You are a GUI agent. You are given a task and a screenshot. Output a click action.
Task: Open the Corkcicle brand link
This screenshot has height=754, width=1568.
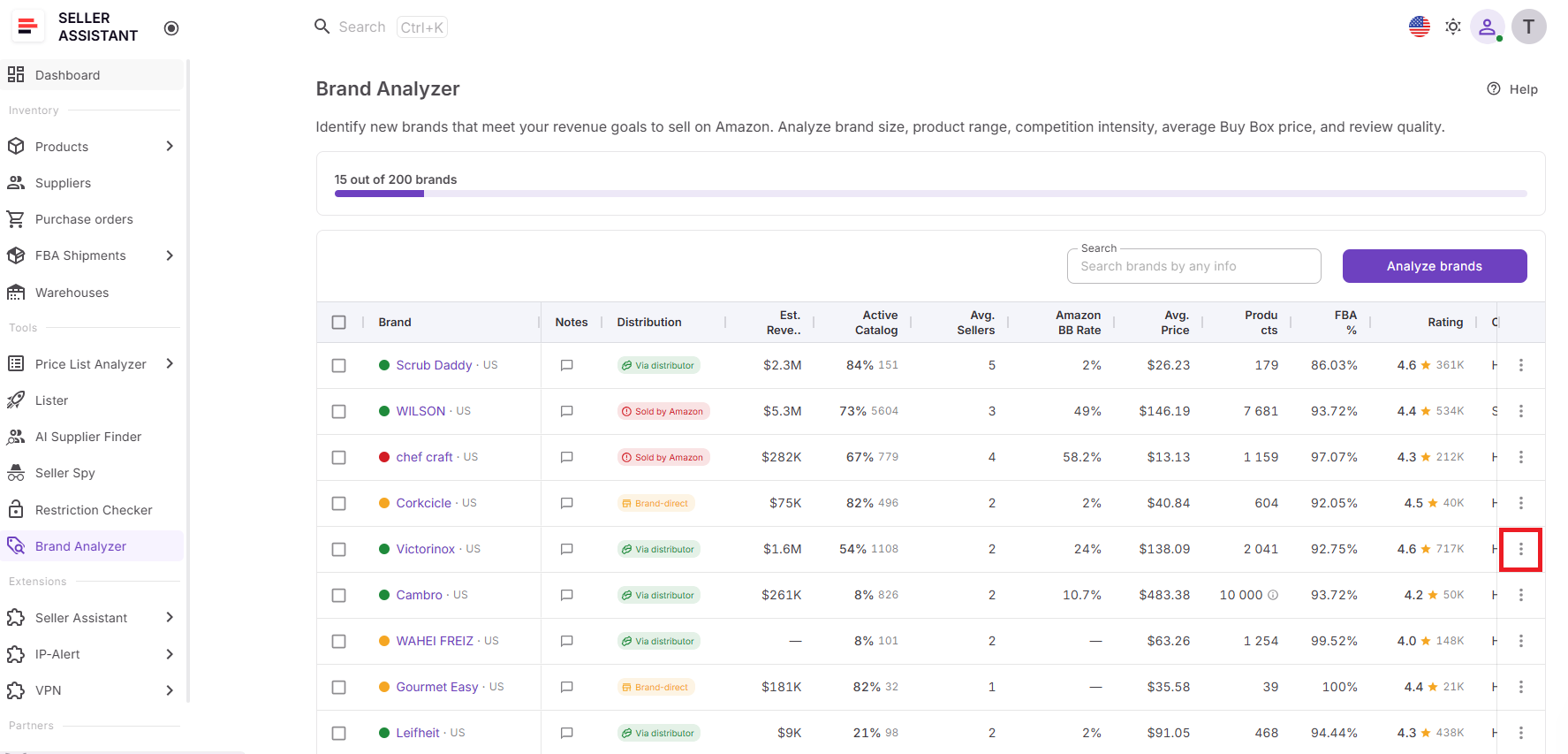[424, 503]
